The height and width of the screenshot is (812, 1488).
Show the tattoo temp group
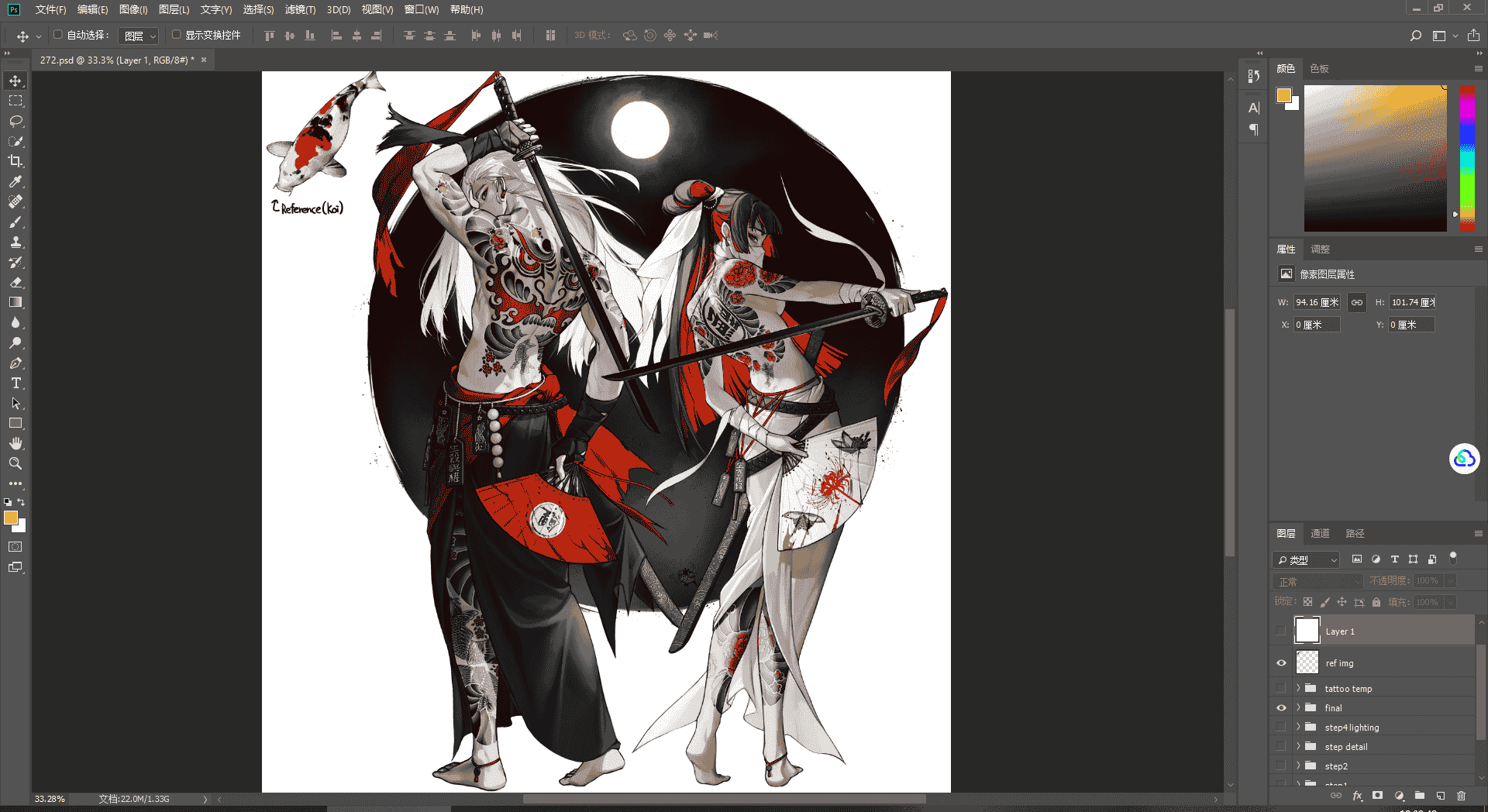tap(1281, 689)
